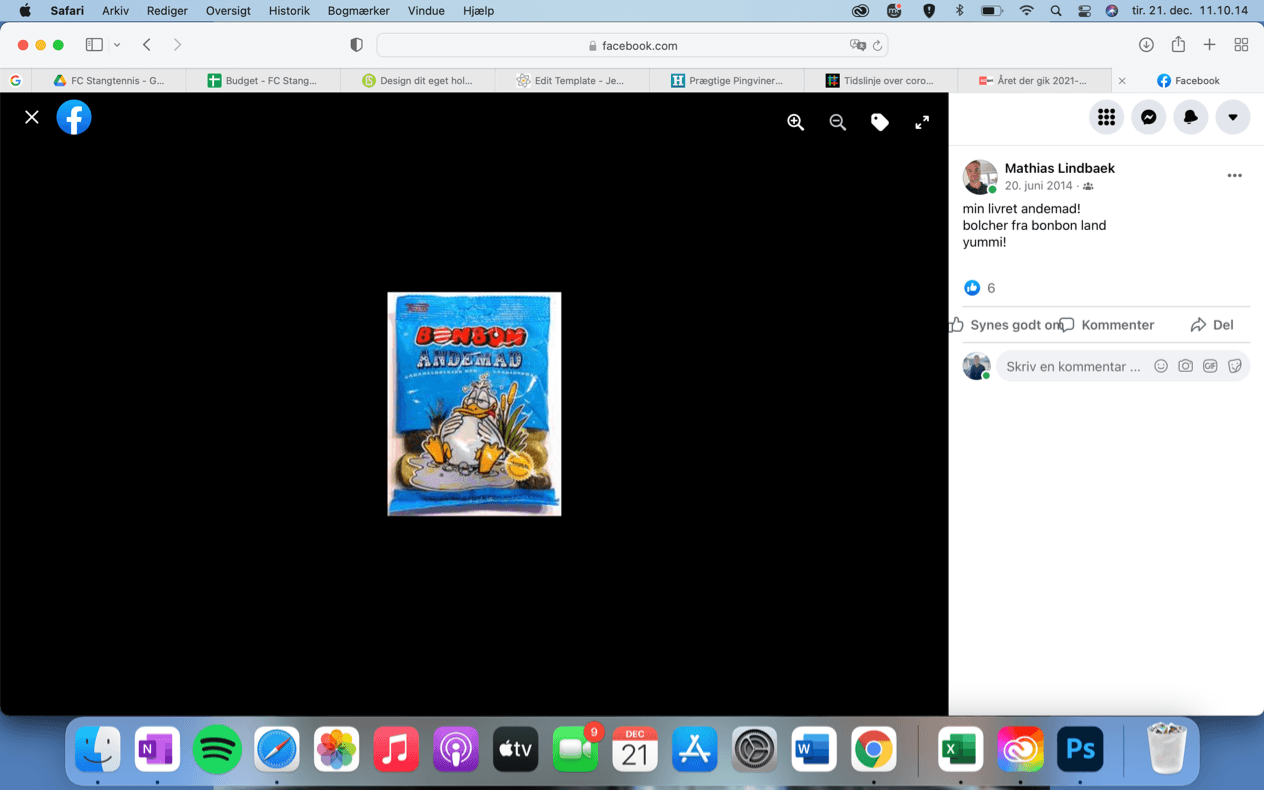Switch to Tidslinje over coro... tab

click(881, 80)
